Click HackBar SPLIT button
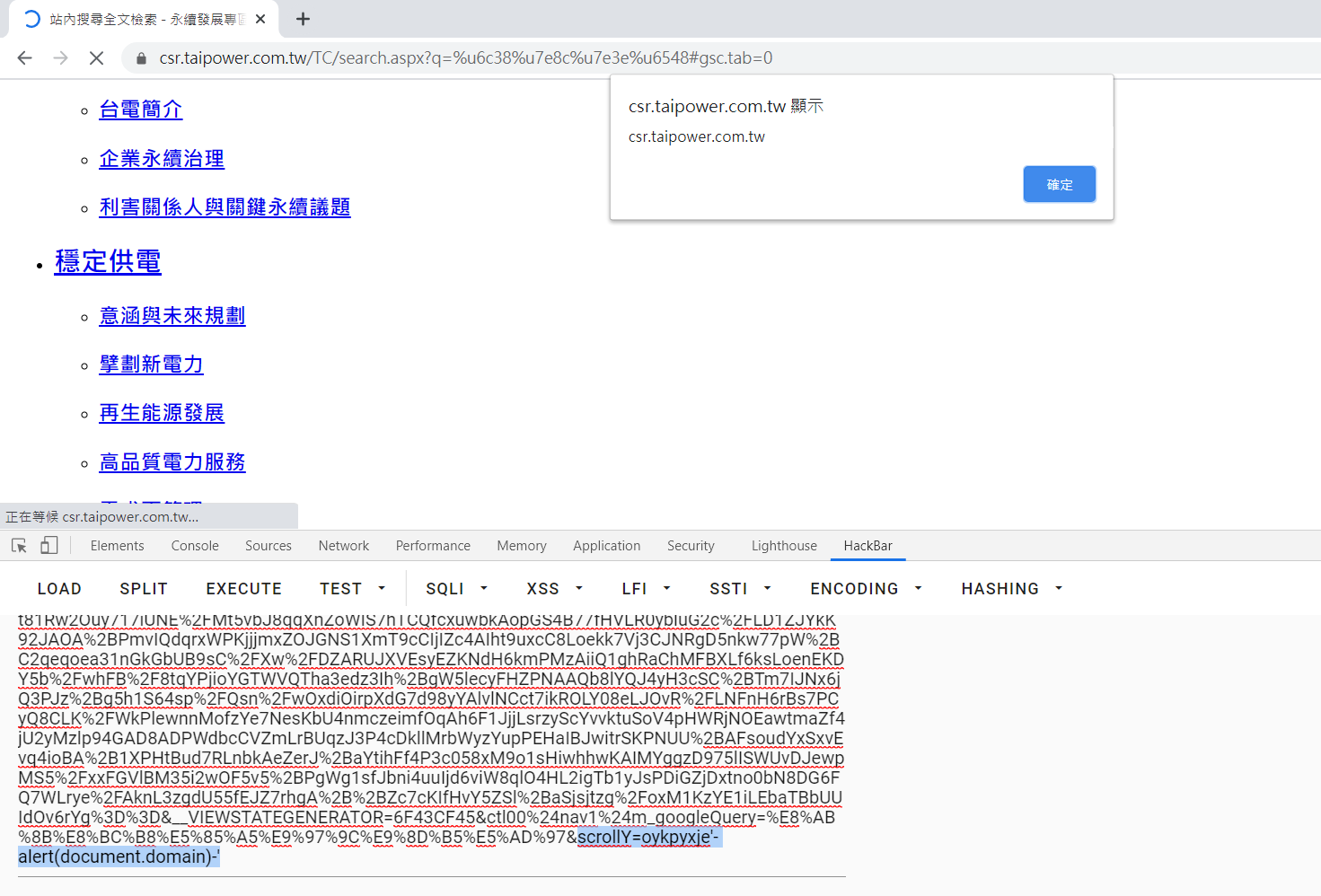Image resolution: width=1321 pixels, height=896 pixels. (144, 589)
